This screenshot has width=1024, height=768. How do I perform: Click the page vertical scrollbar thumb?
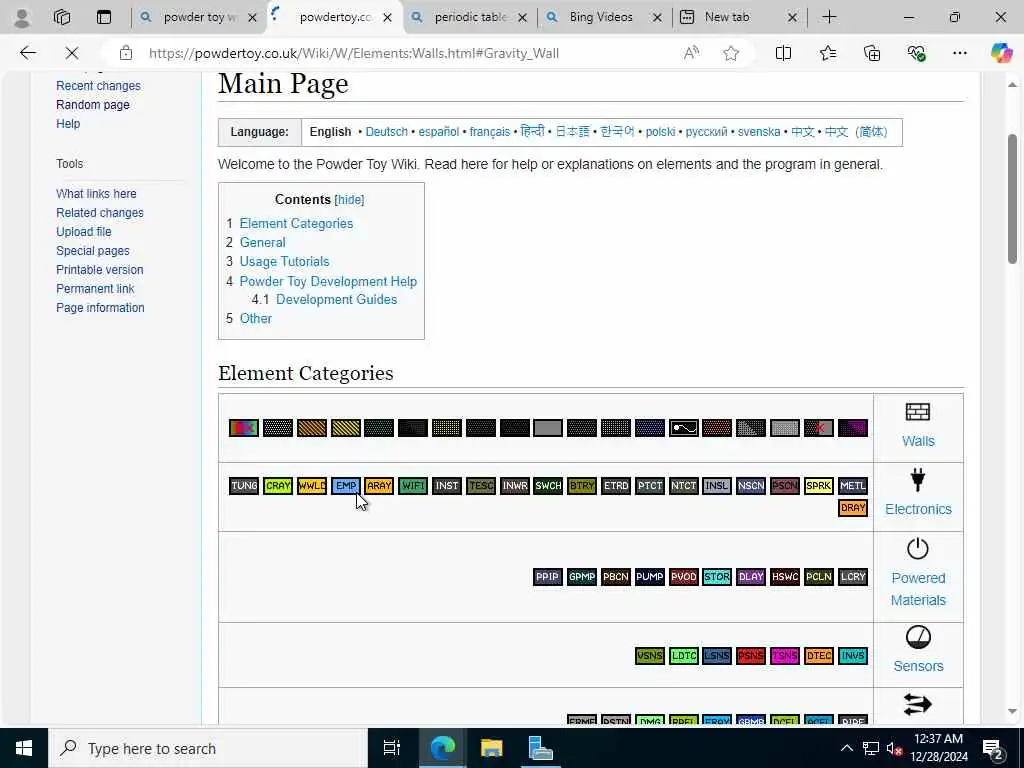tap(1012, 199)
